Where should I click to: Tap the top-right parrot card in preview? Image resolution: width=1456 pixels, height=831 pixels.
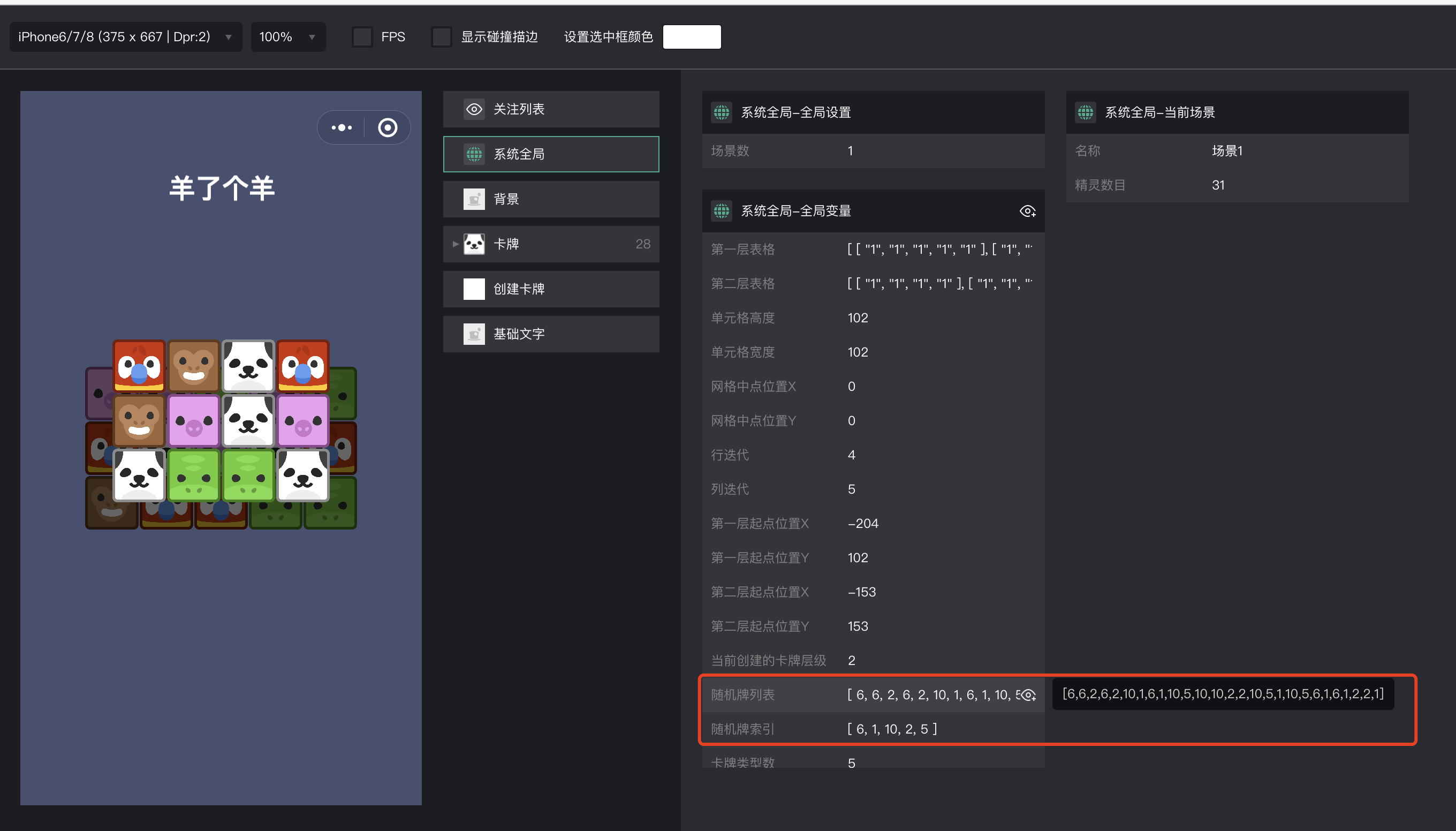click(x=303, y=366)
